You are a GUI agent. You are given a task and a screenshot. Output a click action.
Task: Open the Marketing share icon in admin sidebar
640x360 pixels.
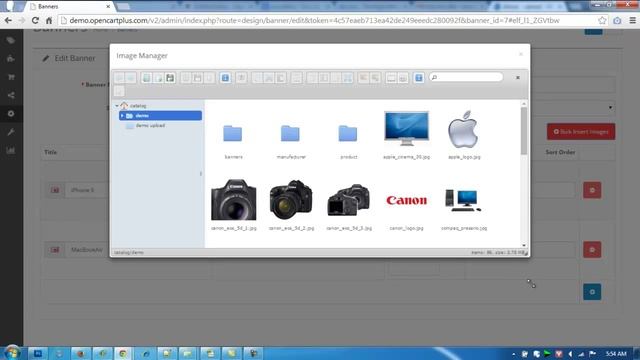coord(11,96)
